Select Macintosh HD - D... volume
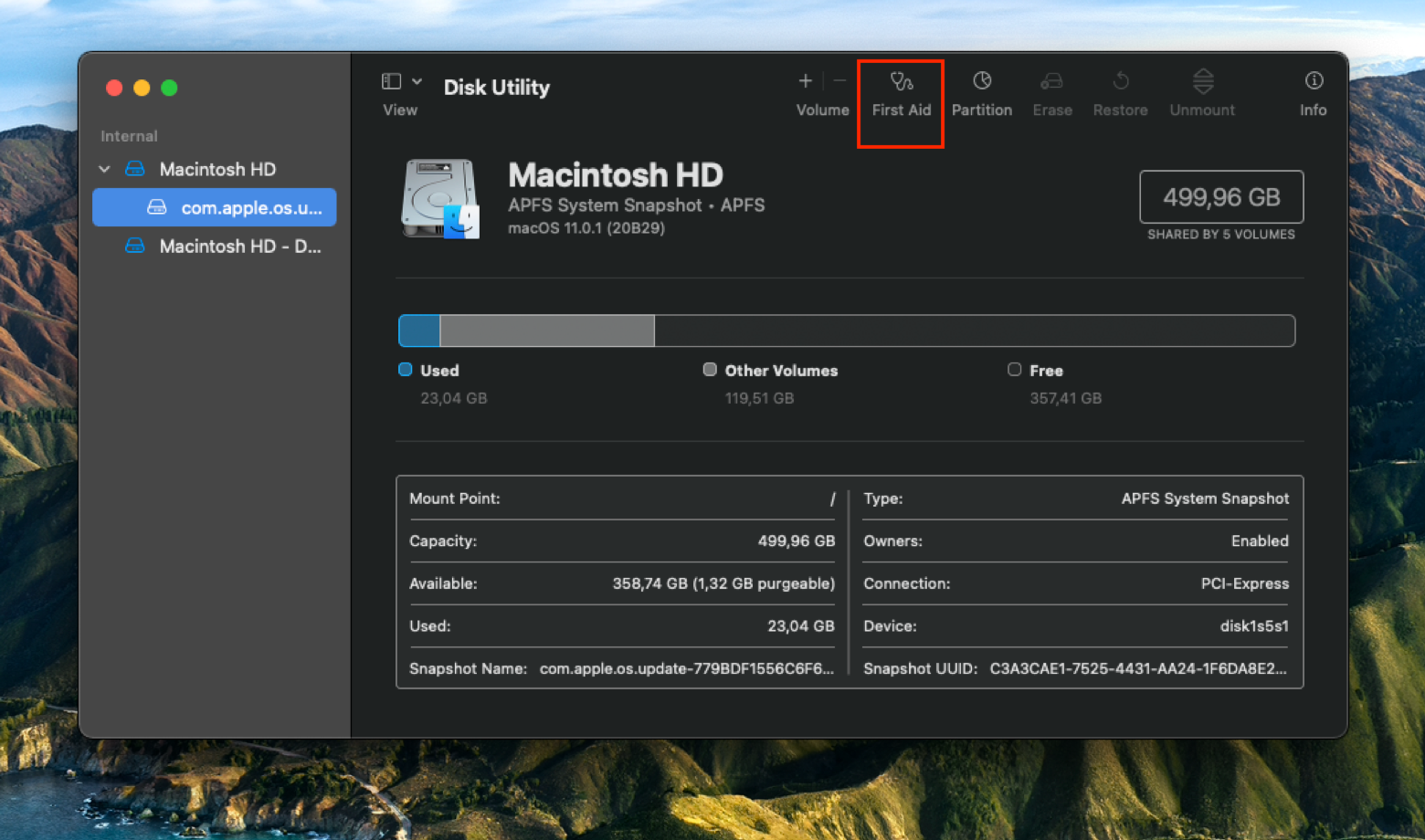The width and height of the screenshot is (1425, 840). tap(223, 247)
